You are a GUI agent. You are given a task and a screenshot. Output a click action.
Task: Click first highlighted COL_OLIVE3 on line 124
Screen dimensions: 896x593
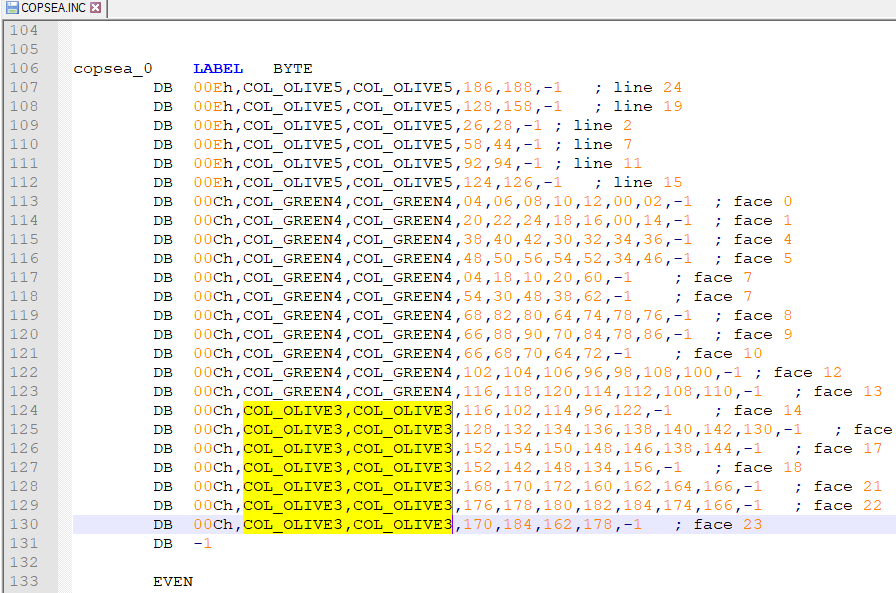pyautogui.click(x=293, y=411)
